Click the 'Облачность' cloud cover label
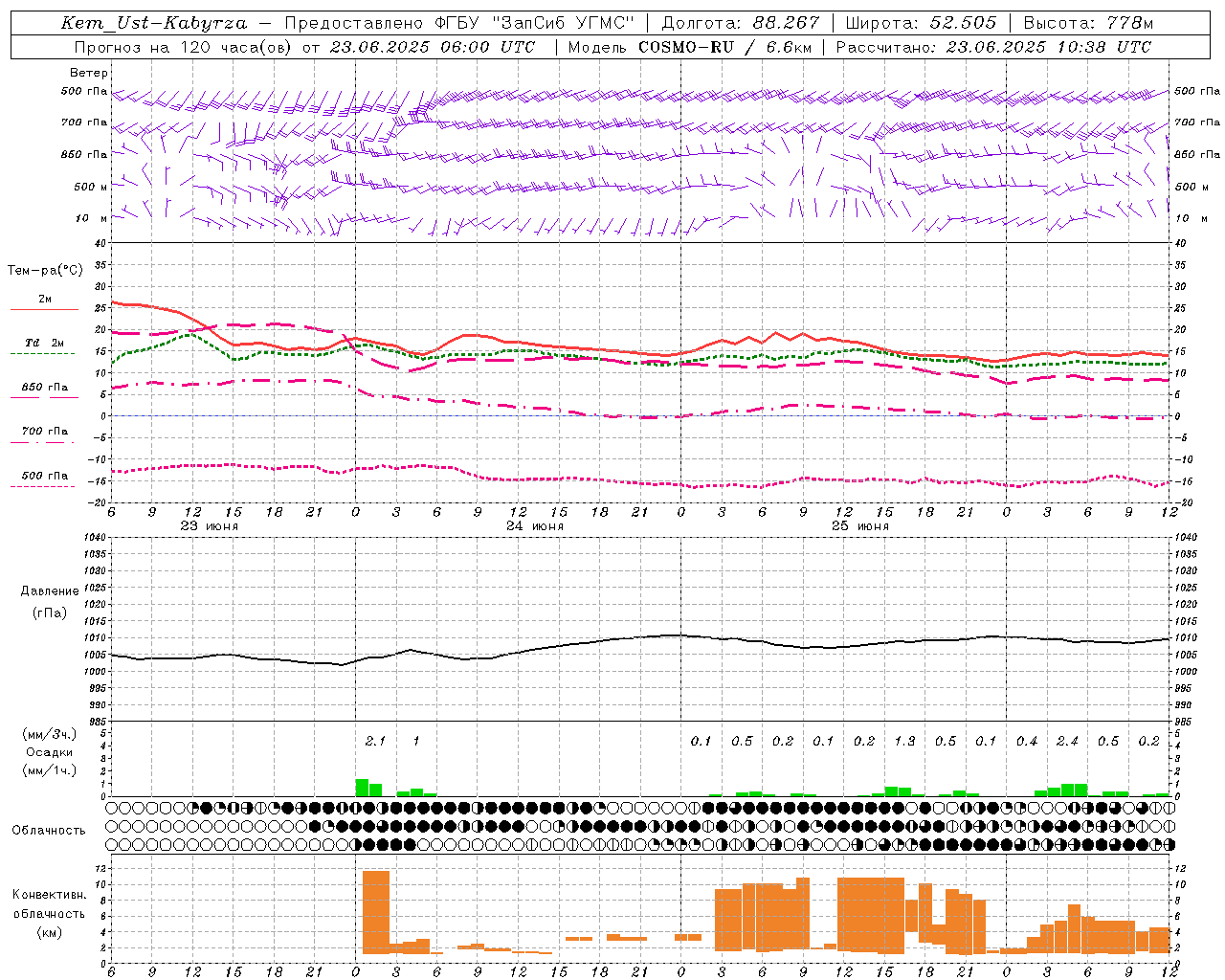This screenshot has height=980, width=1225. click(49, 830)
